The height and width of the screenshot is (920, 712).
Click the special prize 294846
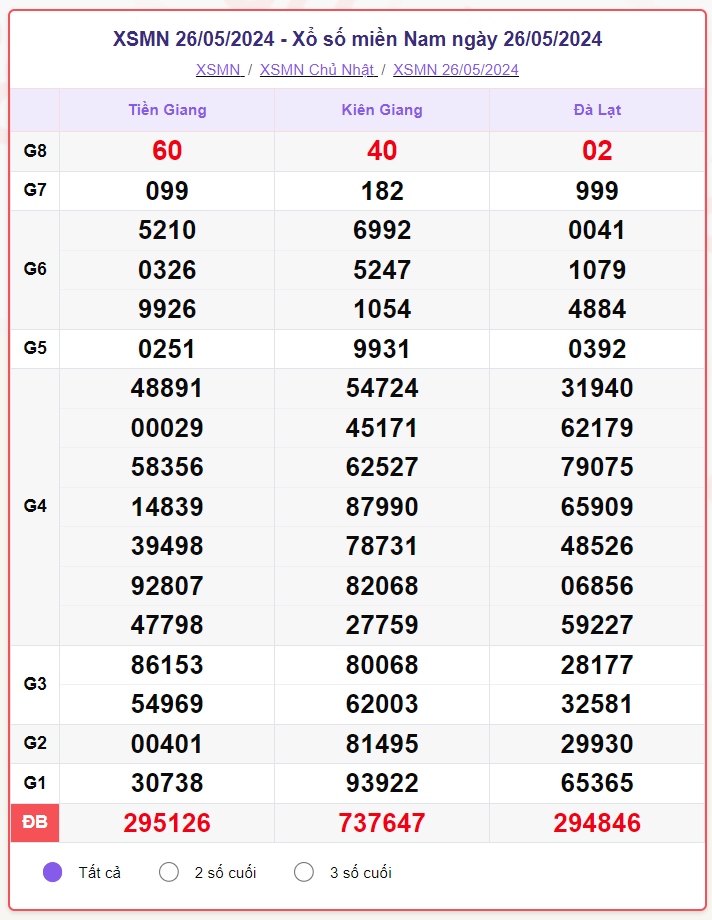[597, 823]
